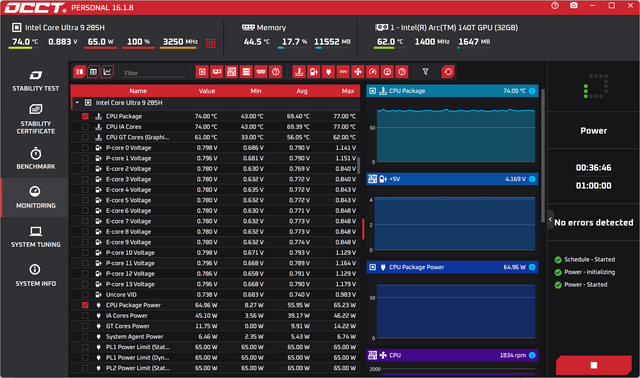The image size is (640, 378).
Task: Switch to graph-only view in the toolbar
Action: [107, 72]
